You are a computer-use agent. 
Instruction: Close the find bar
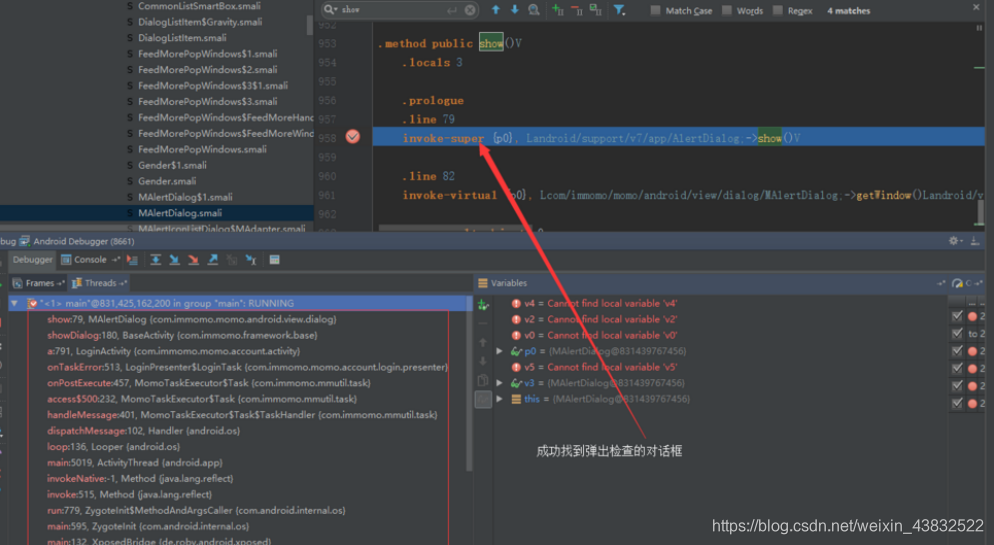pos(976,7)
